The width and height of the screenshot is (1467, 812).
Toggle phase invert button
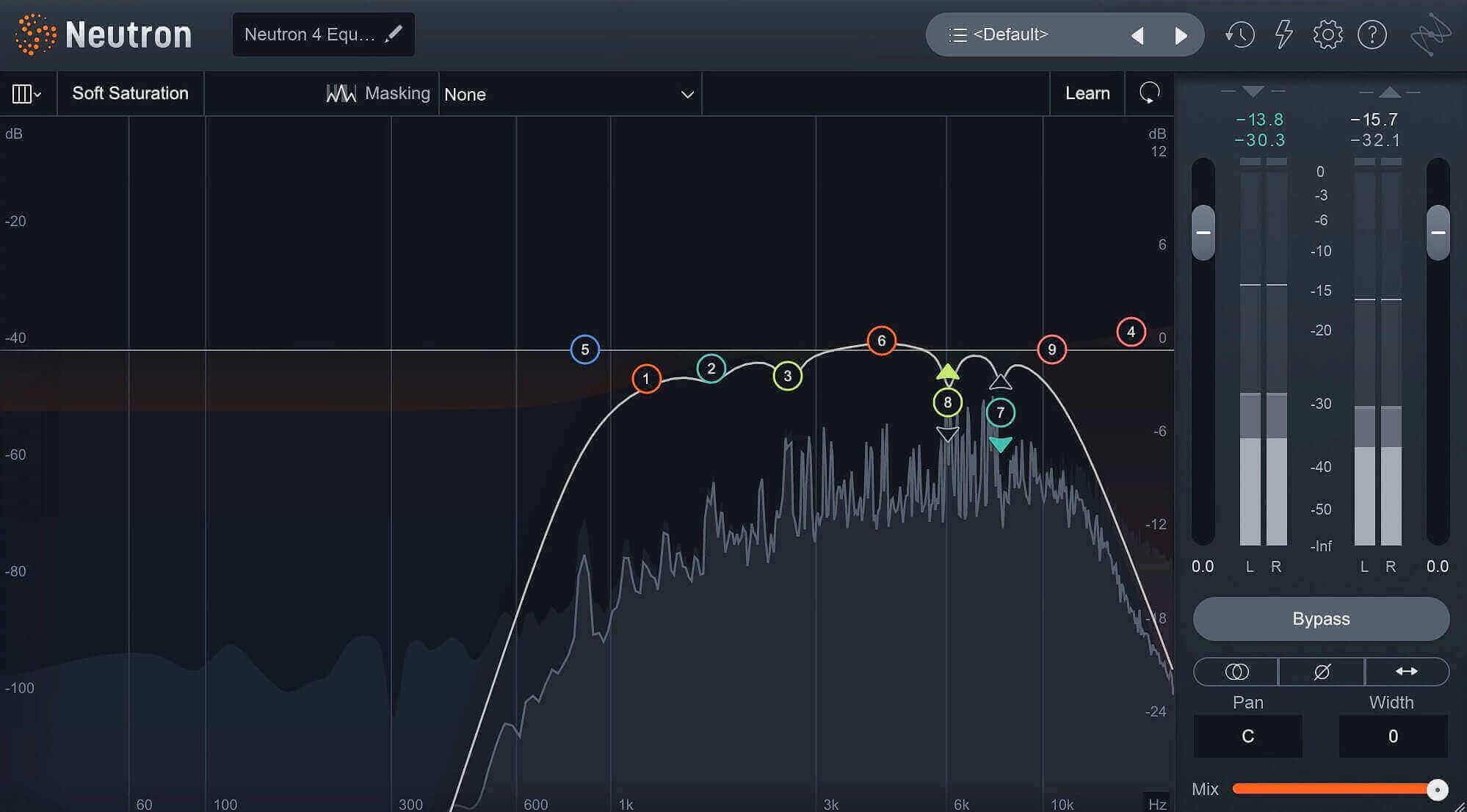coord(1322,672)
